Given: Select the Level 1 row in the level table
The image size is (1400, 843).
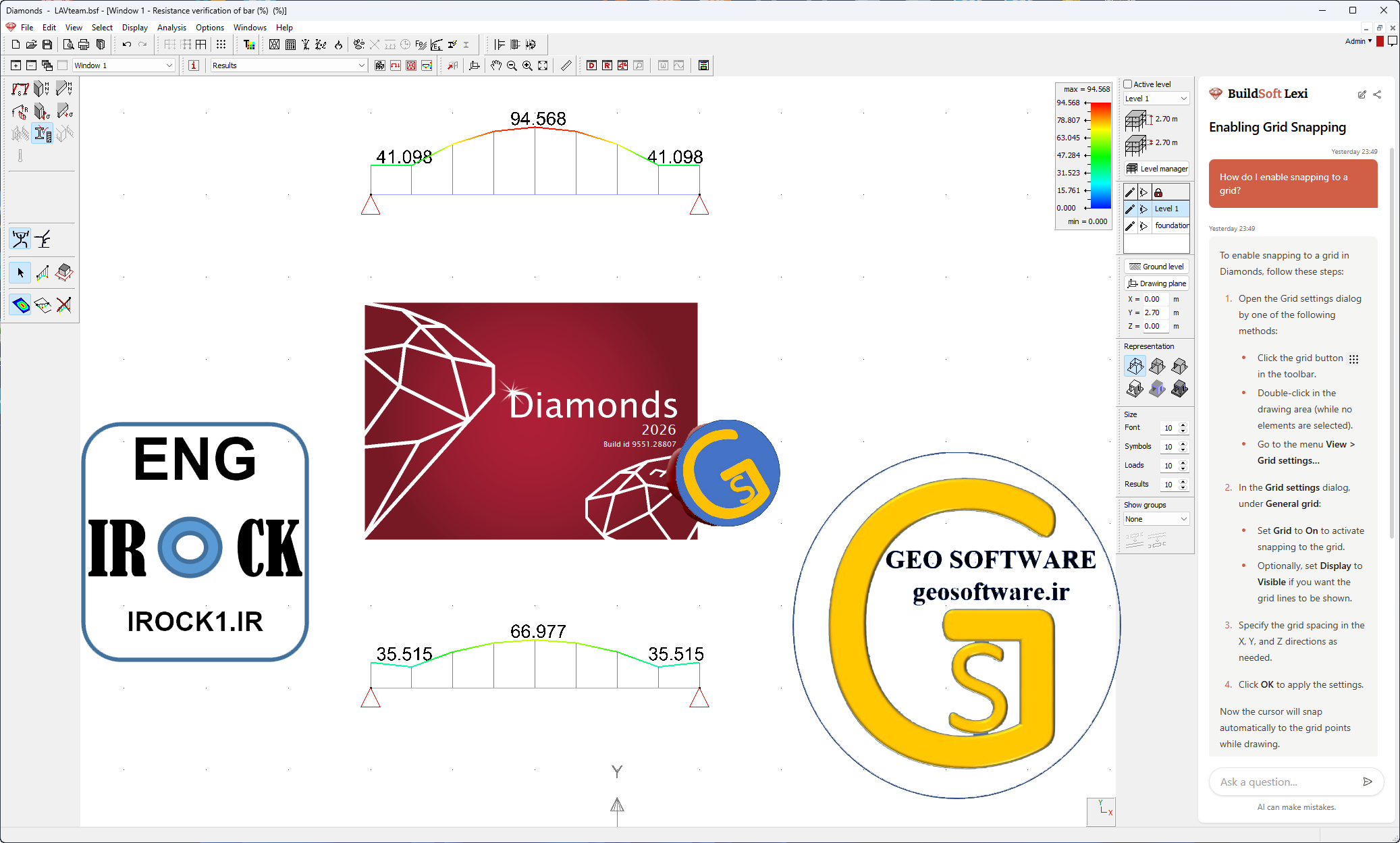Looking at the screenshot, I should (1156, 209).
